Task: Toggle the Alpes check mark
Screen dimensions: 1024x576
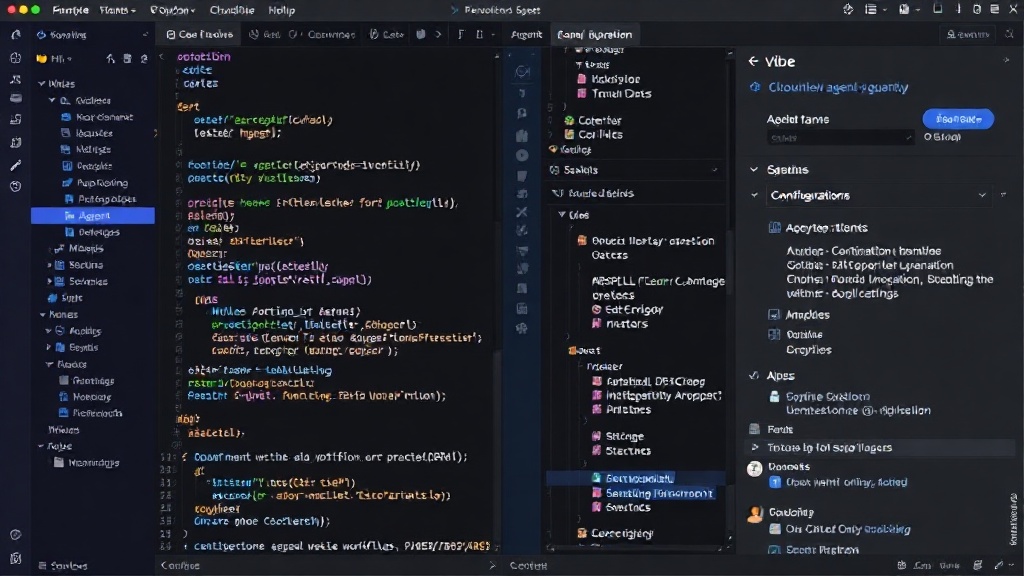Action: coord(754,376)
